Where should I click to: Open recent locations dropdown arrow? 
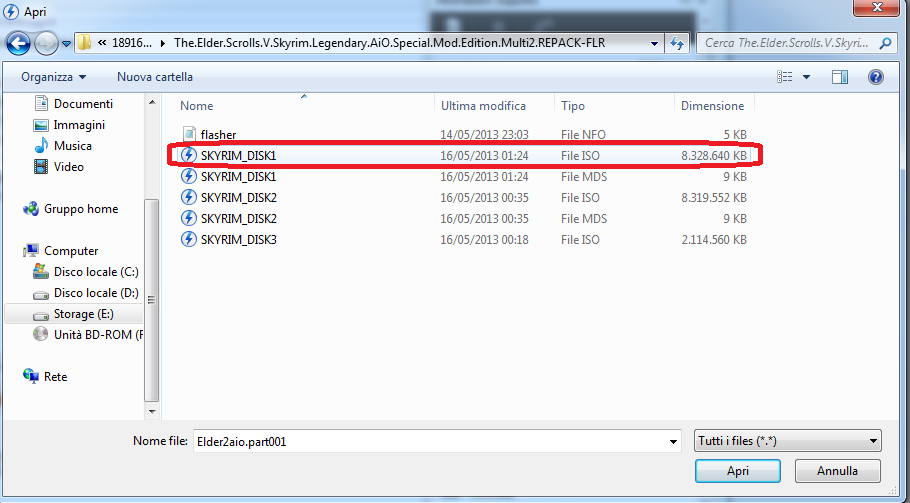click(x=66, y=44)
